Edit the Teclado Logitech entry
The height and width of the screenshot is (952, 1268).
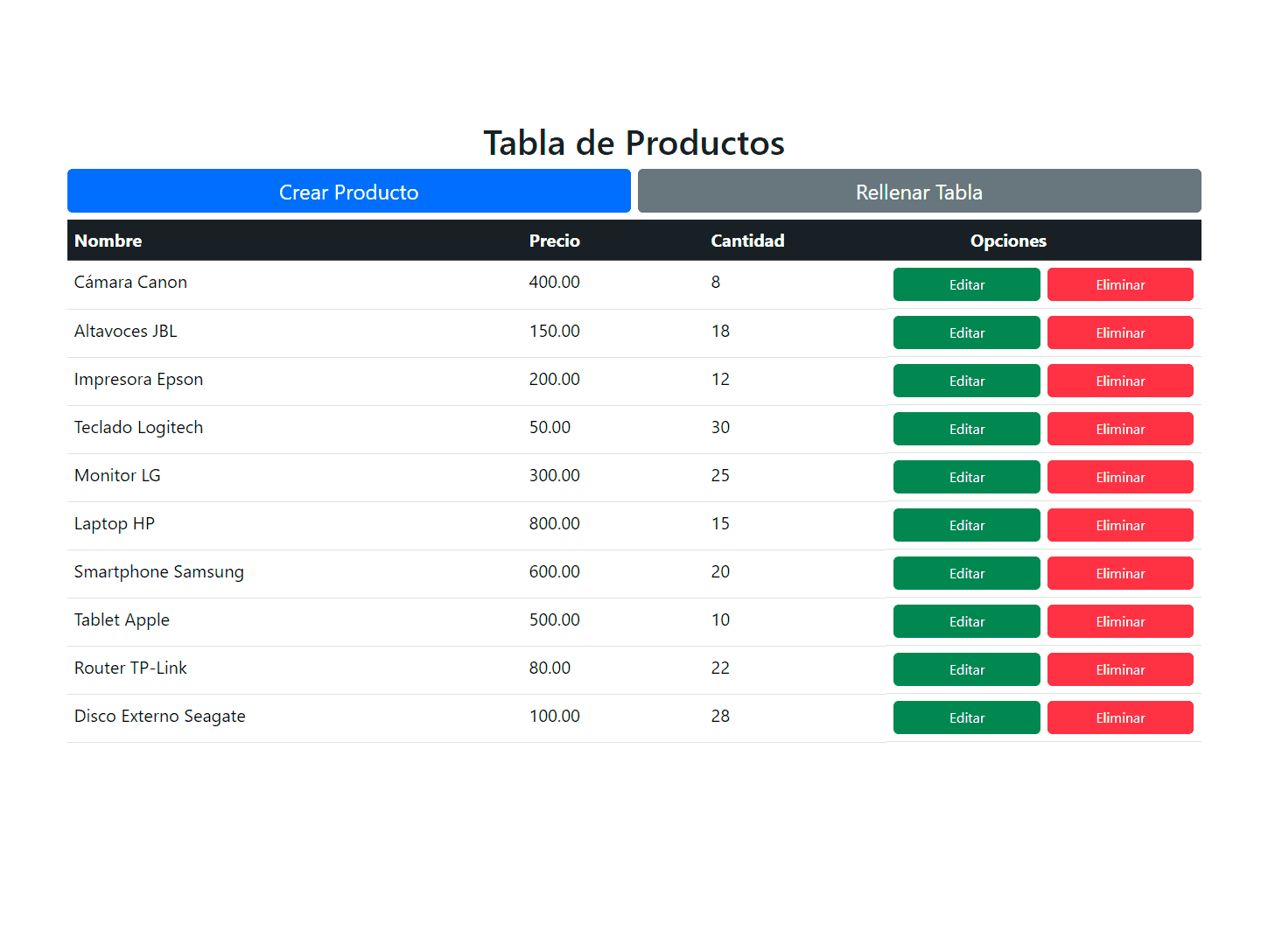click(966, 429)
